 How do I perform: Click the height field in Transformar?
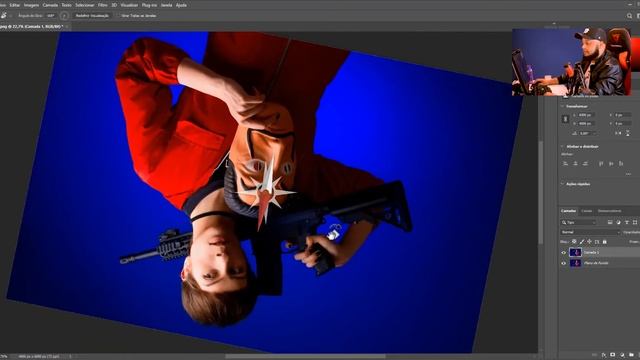586,123
